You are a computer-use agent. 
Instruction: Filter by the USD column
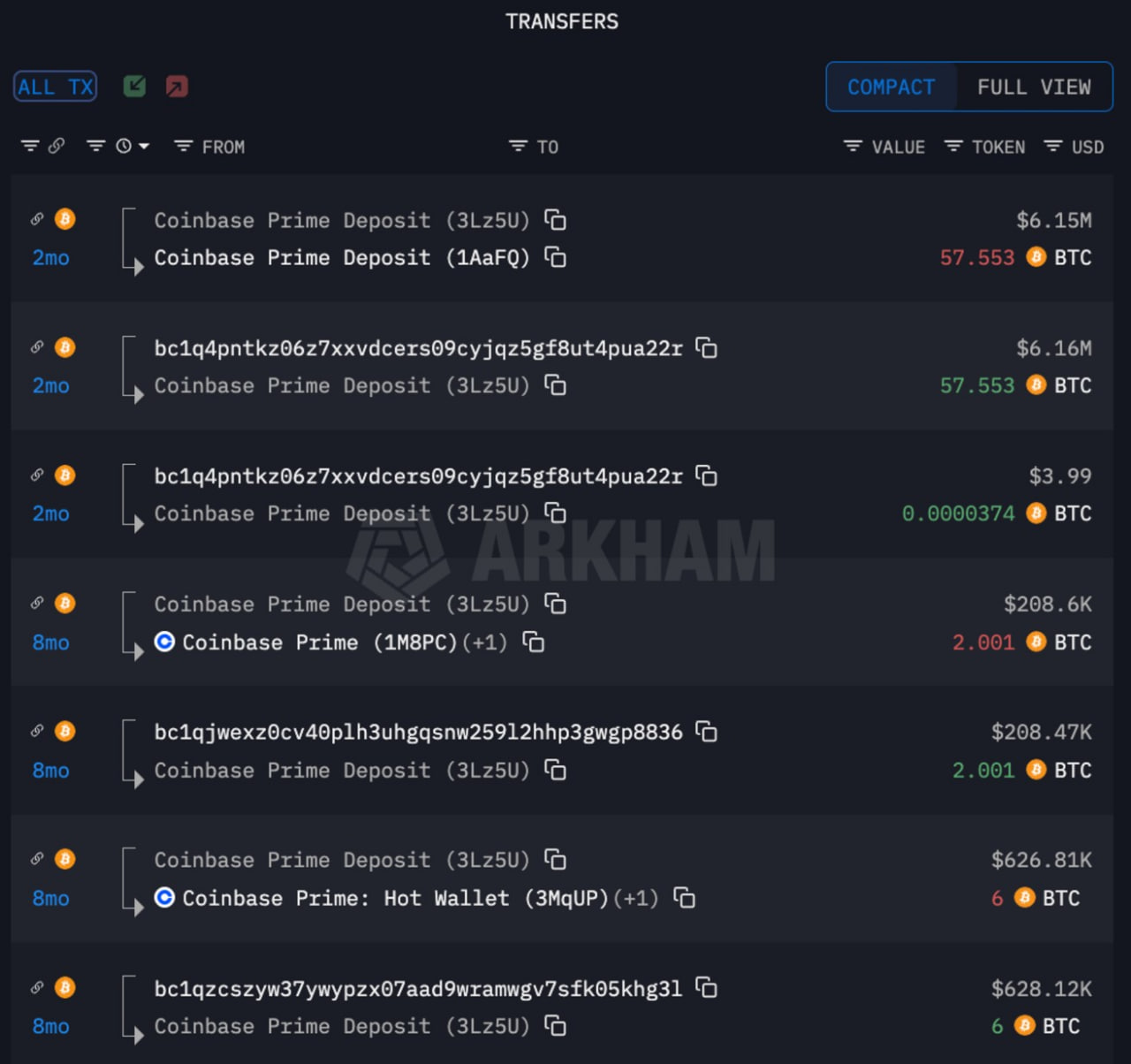click(x=1074, y=147)
